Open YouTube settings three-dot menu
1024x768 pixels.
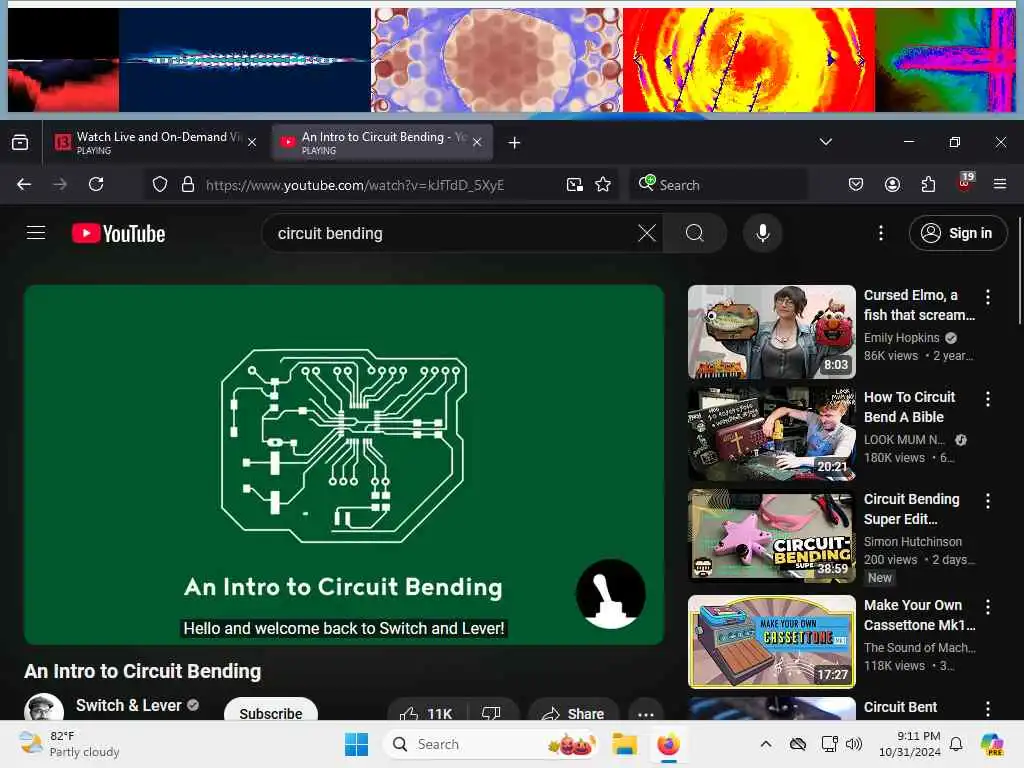click(880, 233)
